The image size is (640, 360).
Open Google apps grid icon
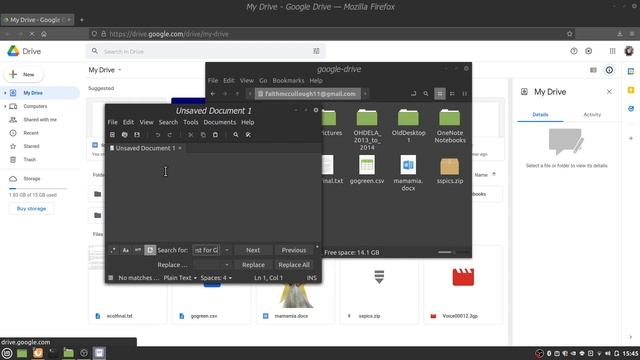pos(612,51)
